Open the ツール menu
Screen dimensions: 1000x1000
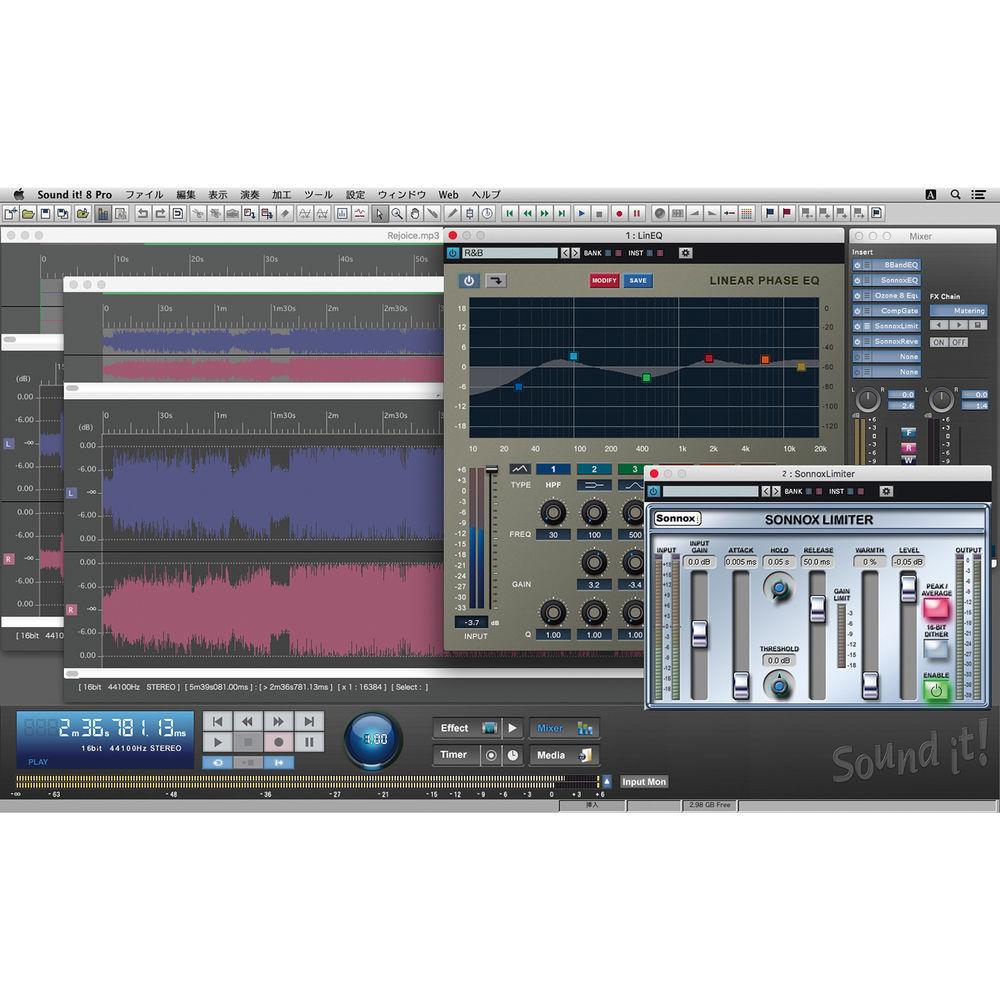tap(318, 194)
